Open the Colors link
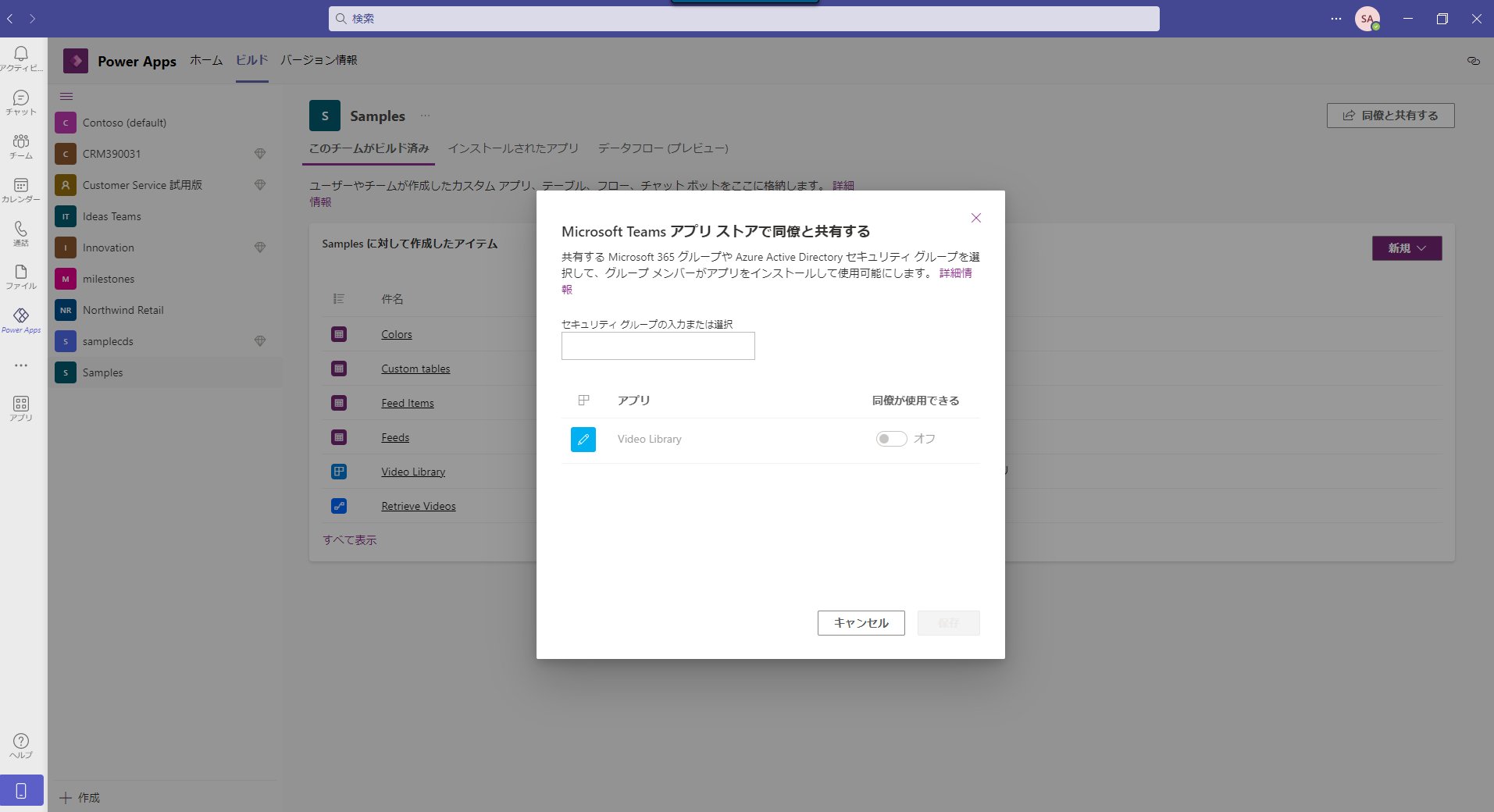The width and height of the screenshot is (1494, 812). (x=397, y=334)
